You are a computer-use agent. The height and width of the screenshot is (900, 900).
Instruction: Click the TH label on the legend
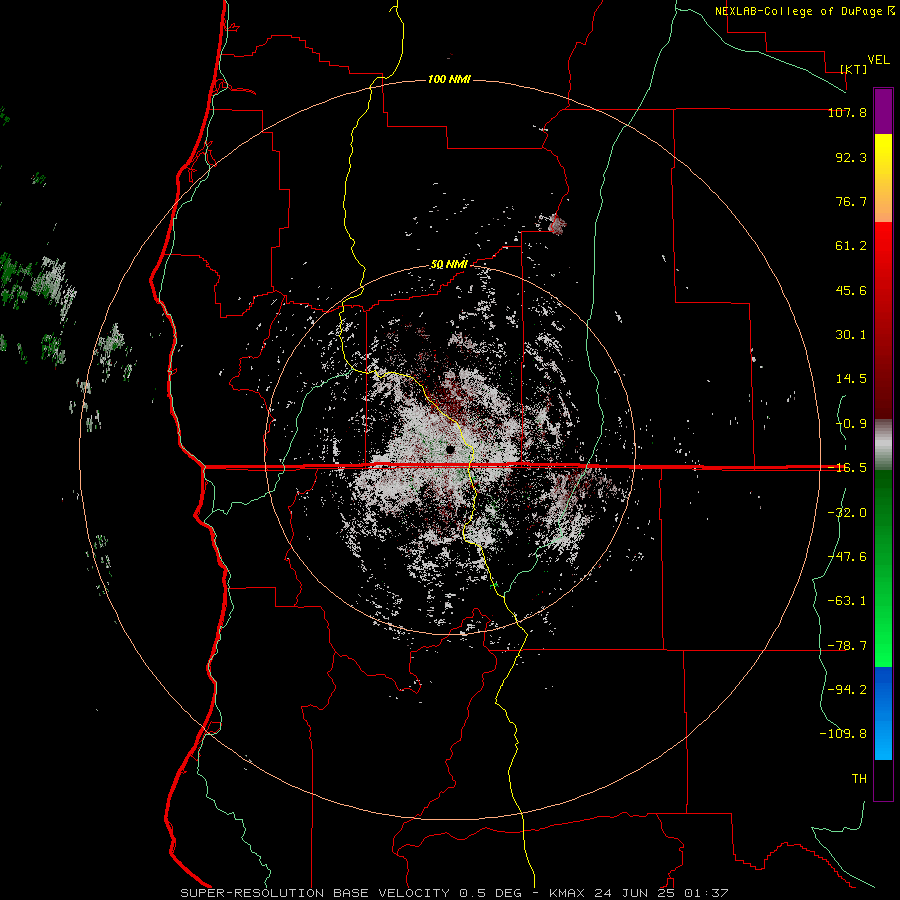coord(859,778)
